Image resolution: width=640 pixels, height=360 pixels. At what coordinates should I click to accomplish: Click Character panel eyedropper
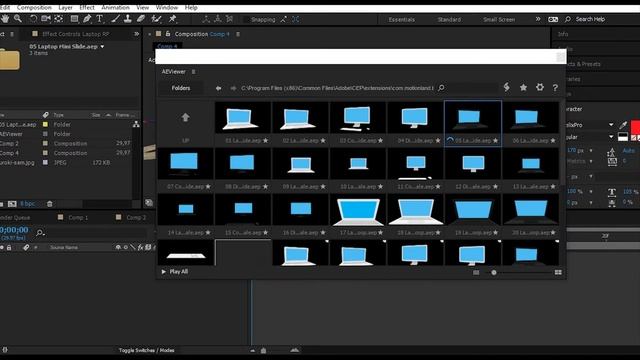click(623, 125)
